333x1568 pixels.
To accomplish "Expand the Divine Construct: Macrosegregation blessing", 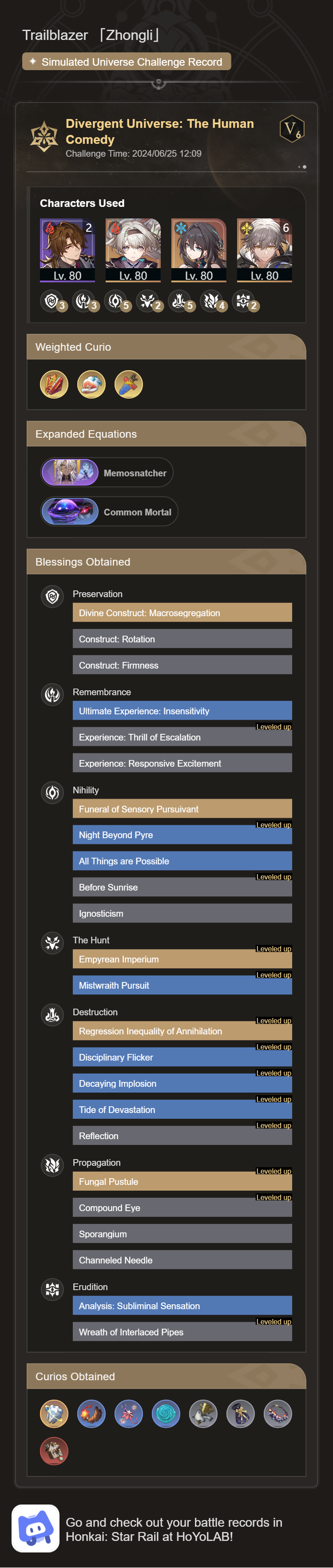I will pos(182,612).
